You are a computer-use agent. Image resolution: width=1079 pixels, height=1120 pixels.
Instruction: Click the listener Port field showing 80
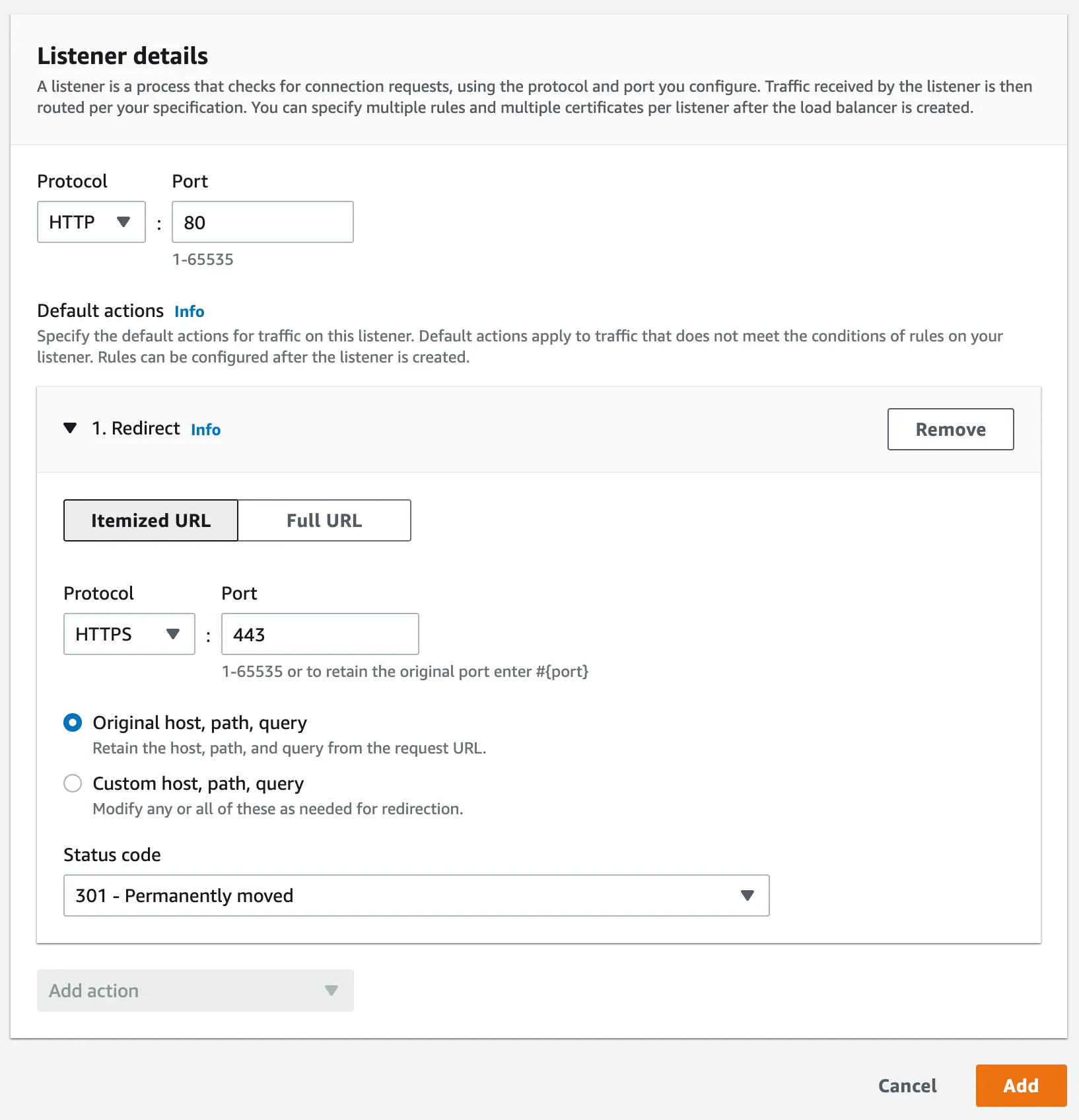point(262,222)
